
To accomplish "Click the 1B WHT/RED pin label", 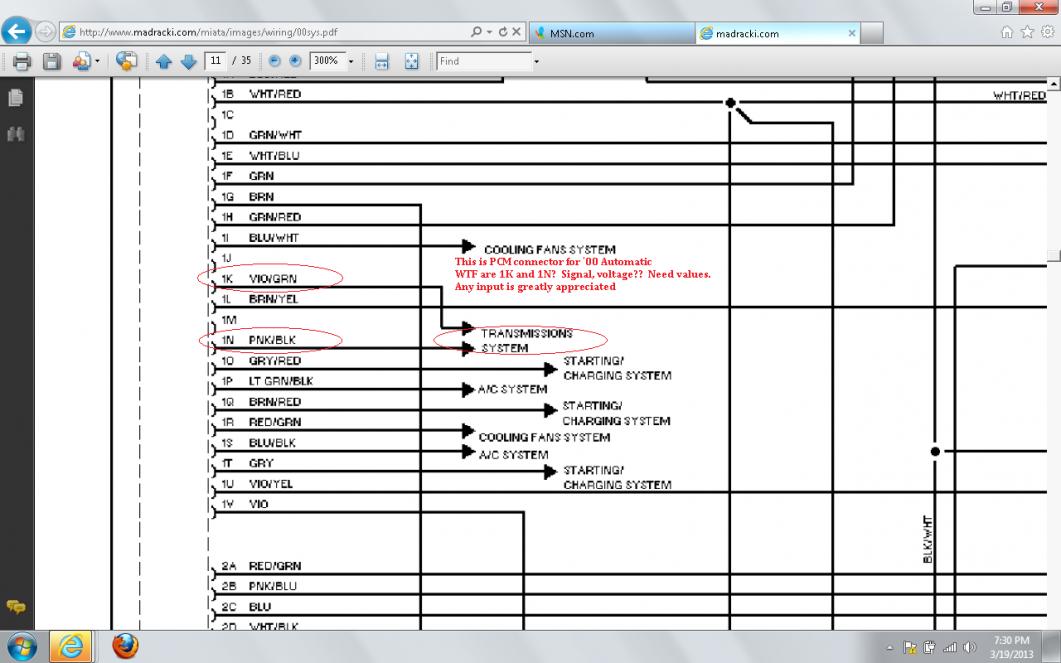I will point(261,94).
